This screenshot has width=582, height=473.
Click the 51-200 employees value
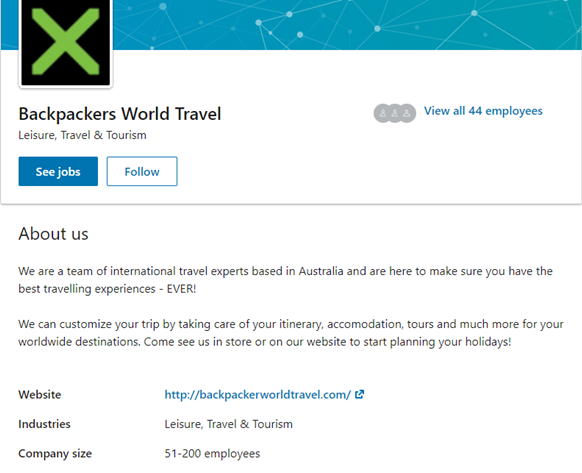212,454
